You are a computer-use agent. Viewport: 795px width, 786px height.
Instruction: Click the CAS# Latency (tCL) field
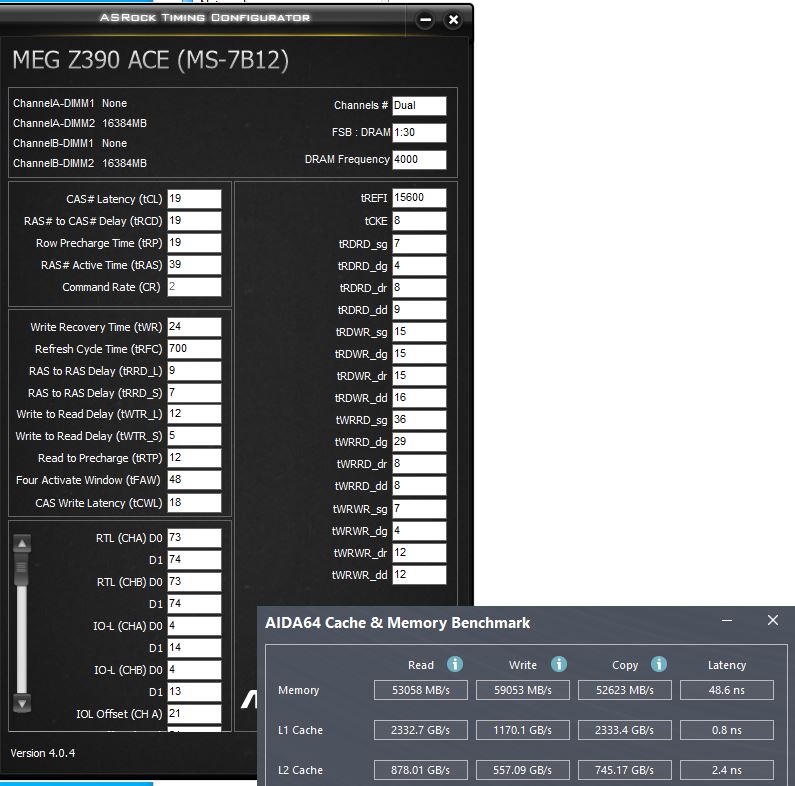point(194,199)
